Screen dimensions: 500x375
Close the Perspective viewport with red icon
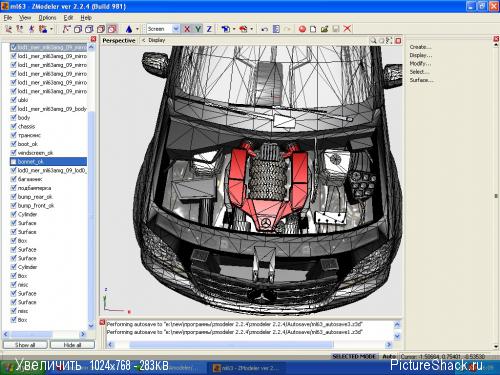pos(398,41)
